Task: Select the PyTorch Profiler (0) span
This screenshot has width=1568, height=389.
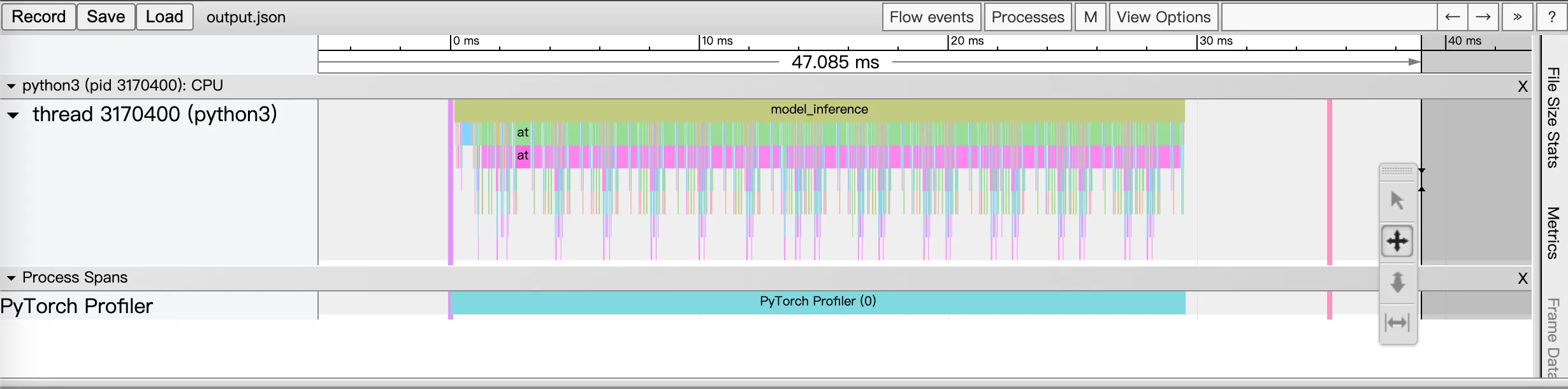Action: [x=818, y=302]
